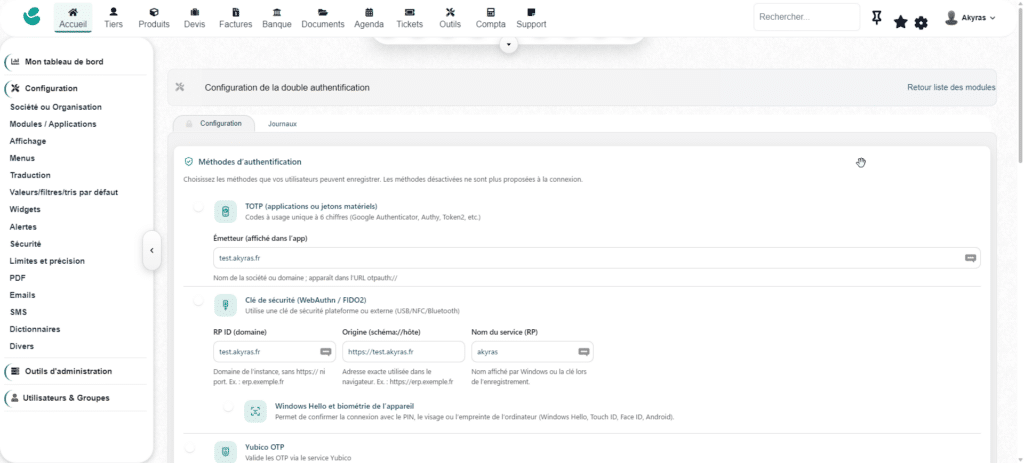
Task: Click keyboard icon in Nom du service field
Action: point(584,352)
